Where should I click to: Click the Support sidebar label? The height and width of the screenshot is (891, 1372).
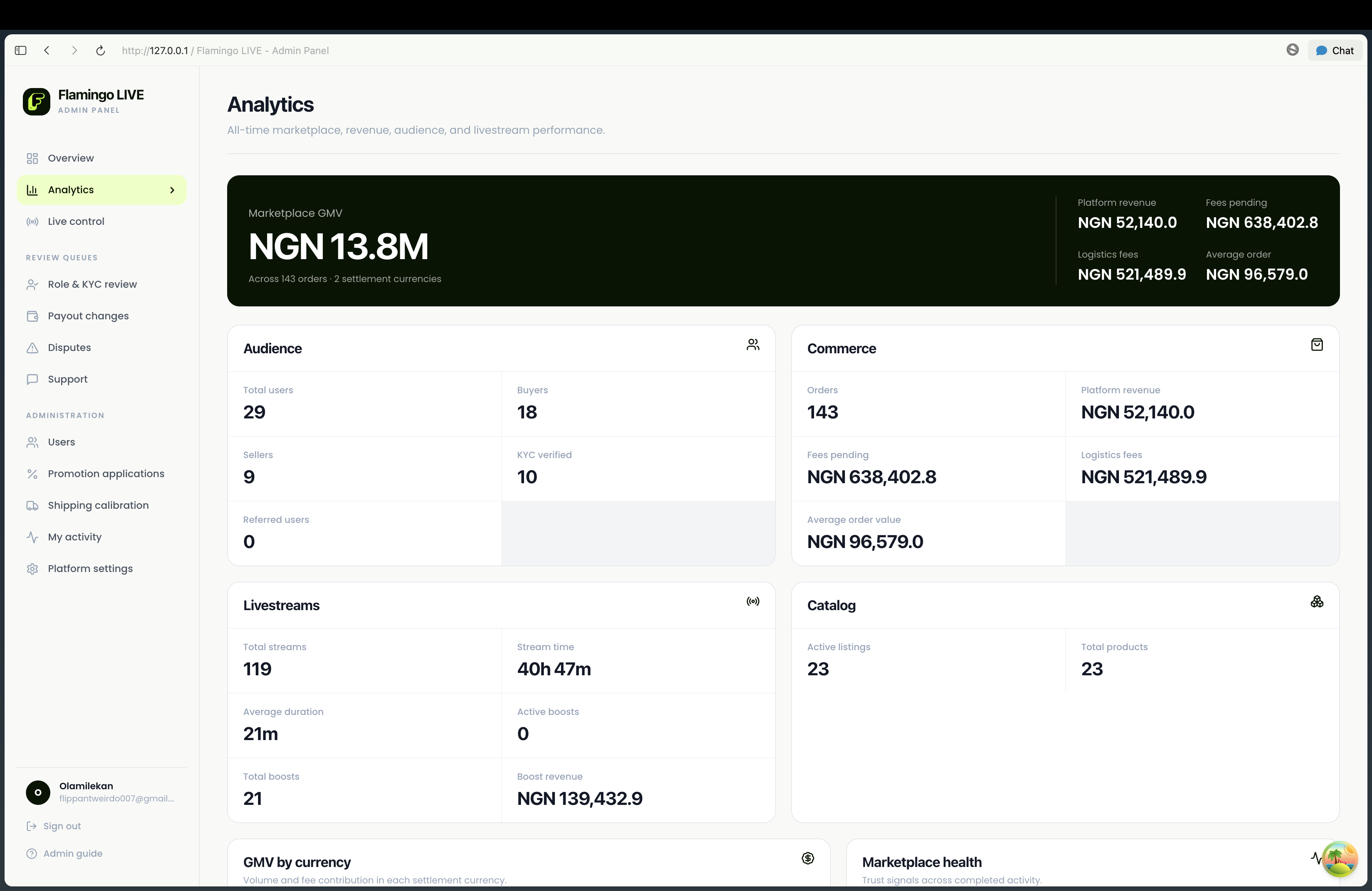(x=67, y=379)
